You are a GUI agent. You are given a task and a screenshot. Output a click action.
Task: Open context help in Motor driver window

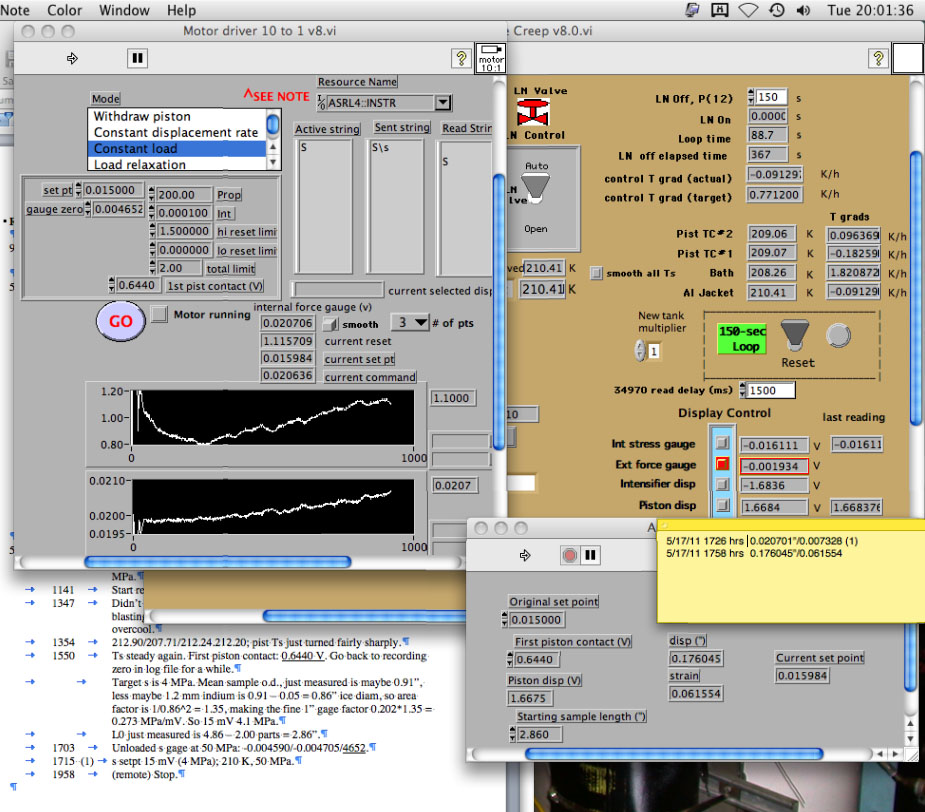461,59
